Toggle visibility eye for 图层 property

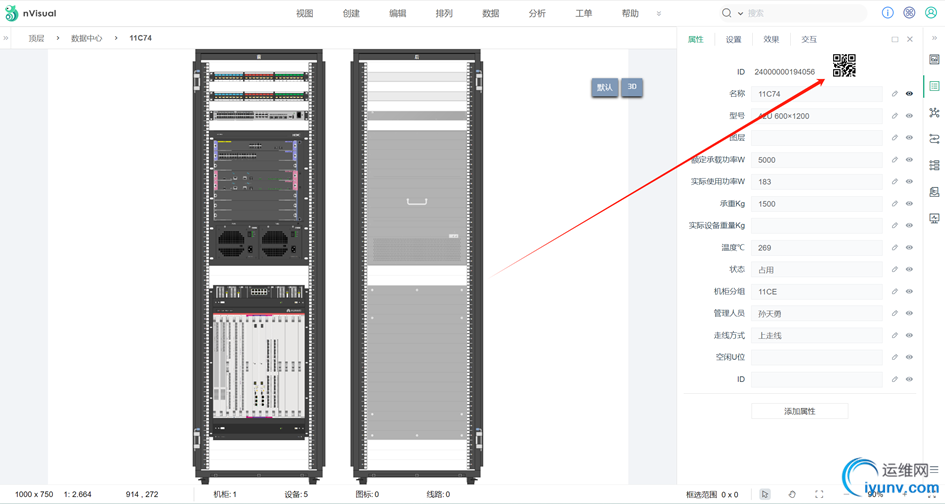(x=909, y=137)
